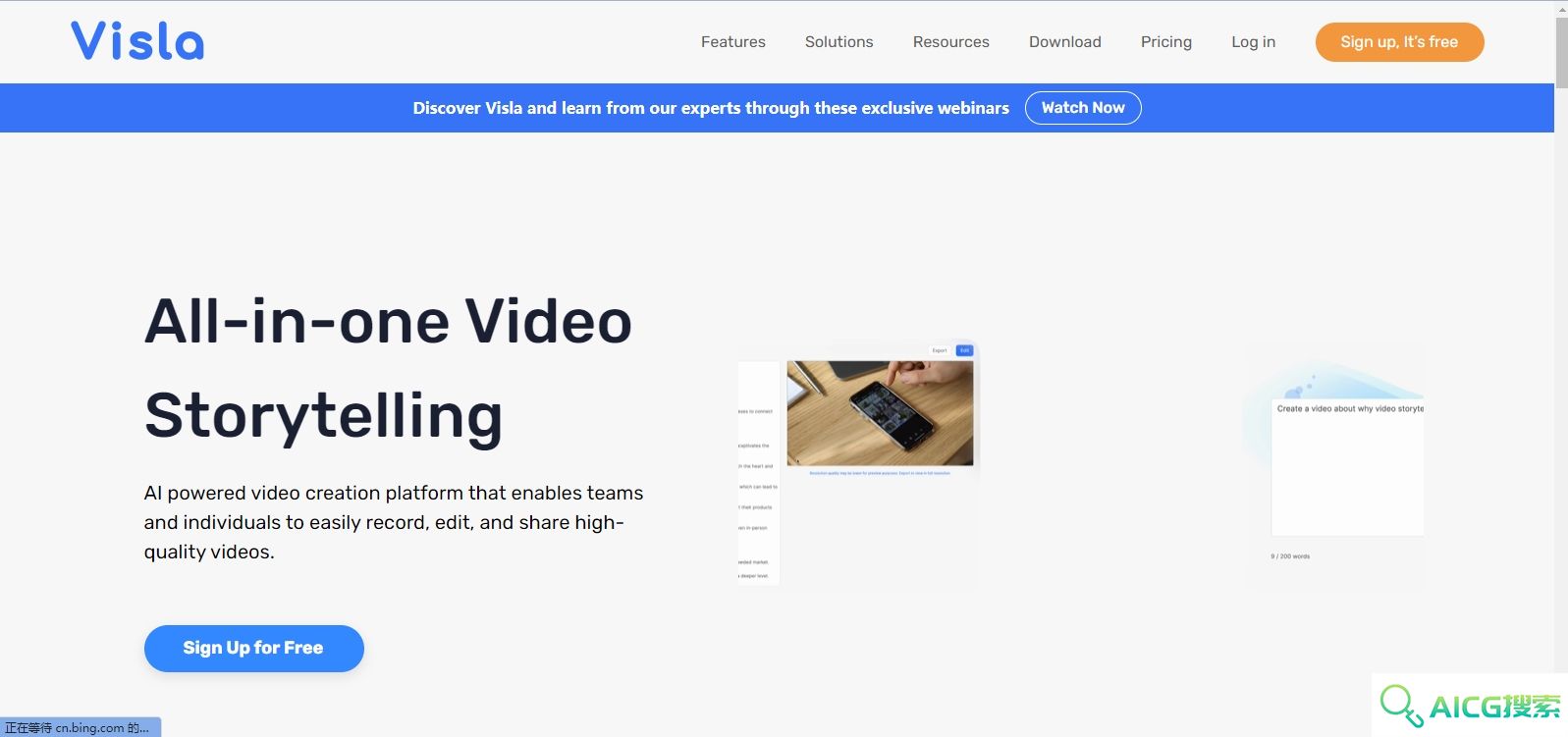
Task: Click the 'All-in-one Video Storytelling' headline
Action: pyautogui.click(x=388, y=369)
